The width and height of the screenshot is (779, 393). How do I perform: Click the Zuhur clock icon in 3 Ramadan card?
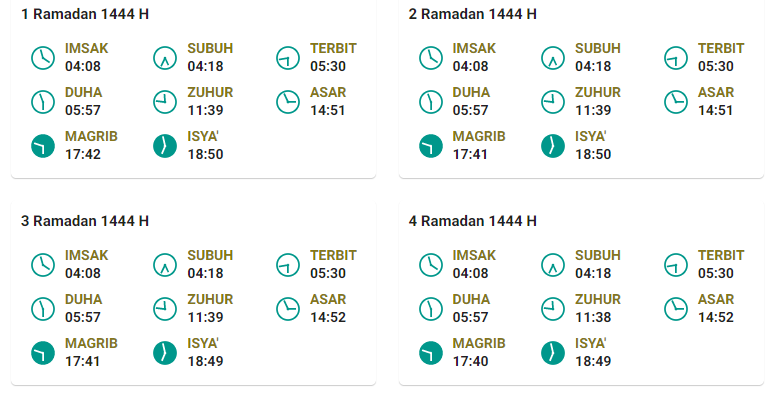tap(165, 309)
